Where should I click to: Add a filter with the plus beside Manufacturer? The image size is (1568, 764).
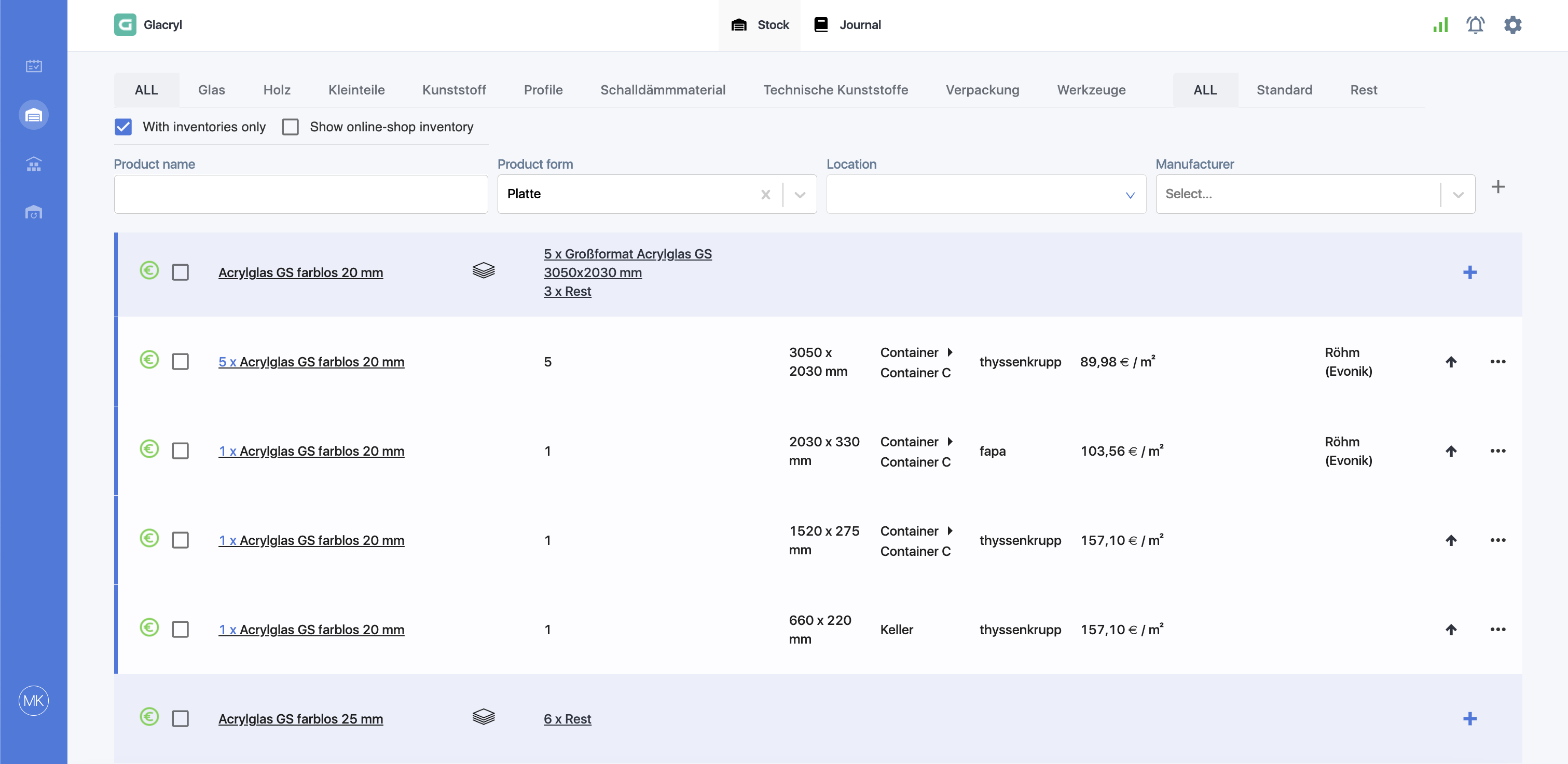(1498, 187)
